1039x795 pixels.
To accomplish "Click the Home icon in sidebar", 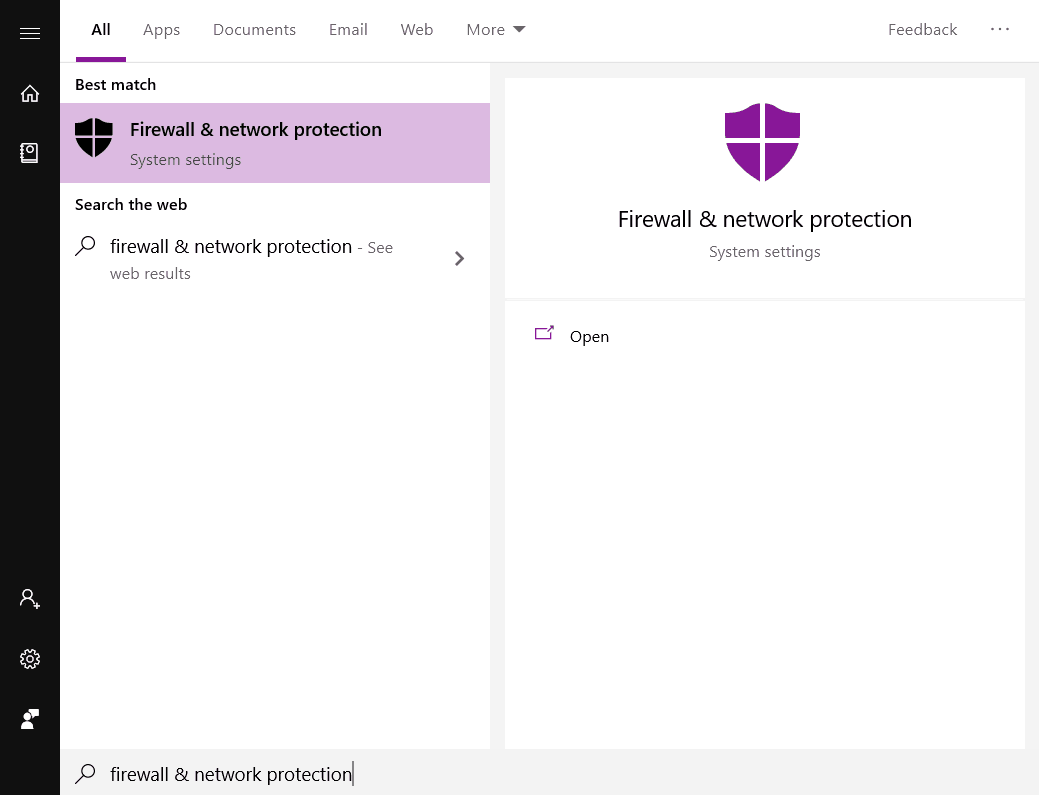I will (x=30, y=94).
